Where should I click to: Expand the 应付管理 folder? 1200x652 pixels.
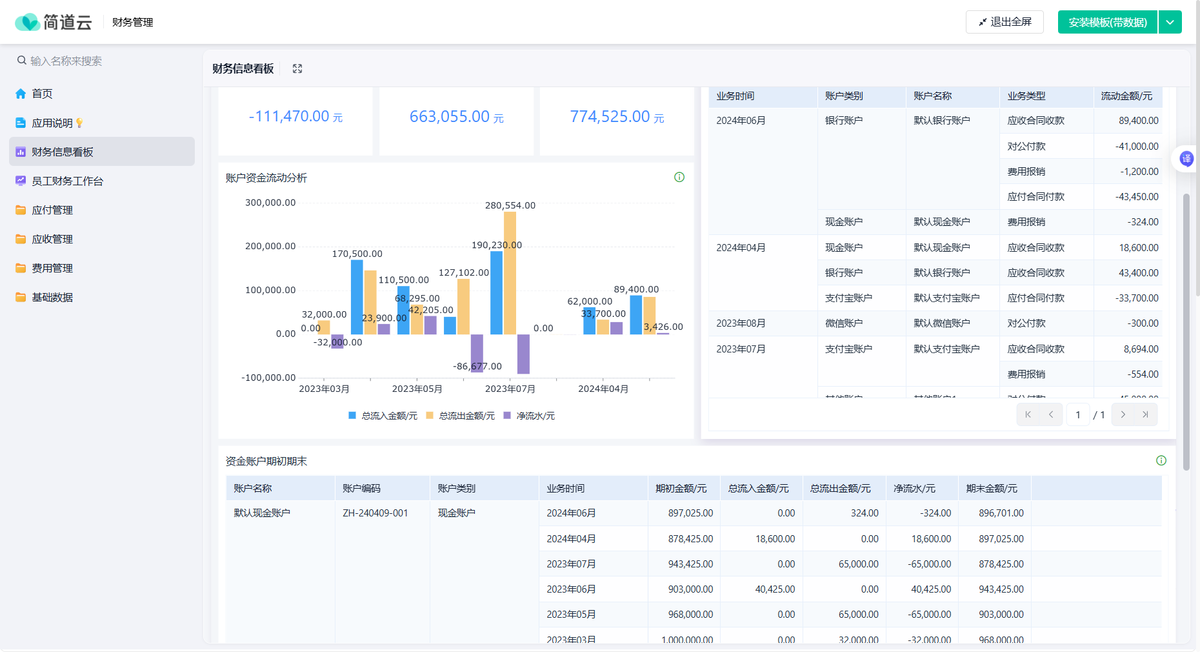point(52,210)
